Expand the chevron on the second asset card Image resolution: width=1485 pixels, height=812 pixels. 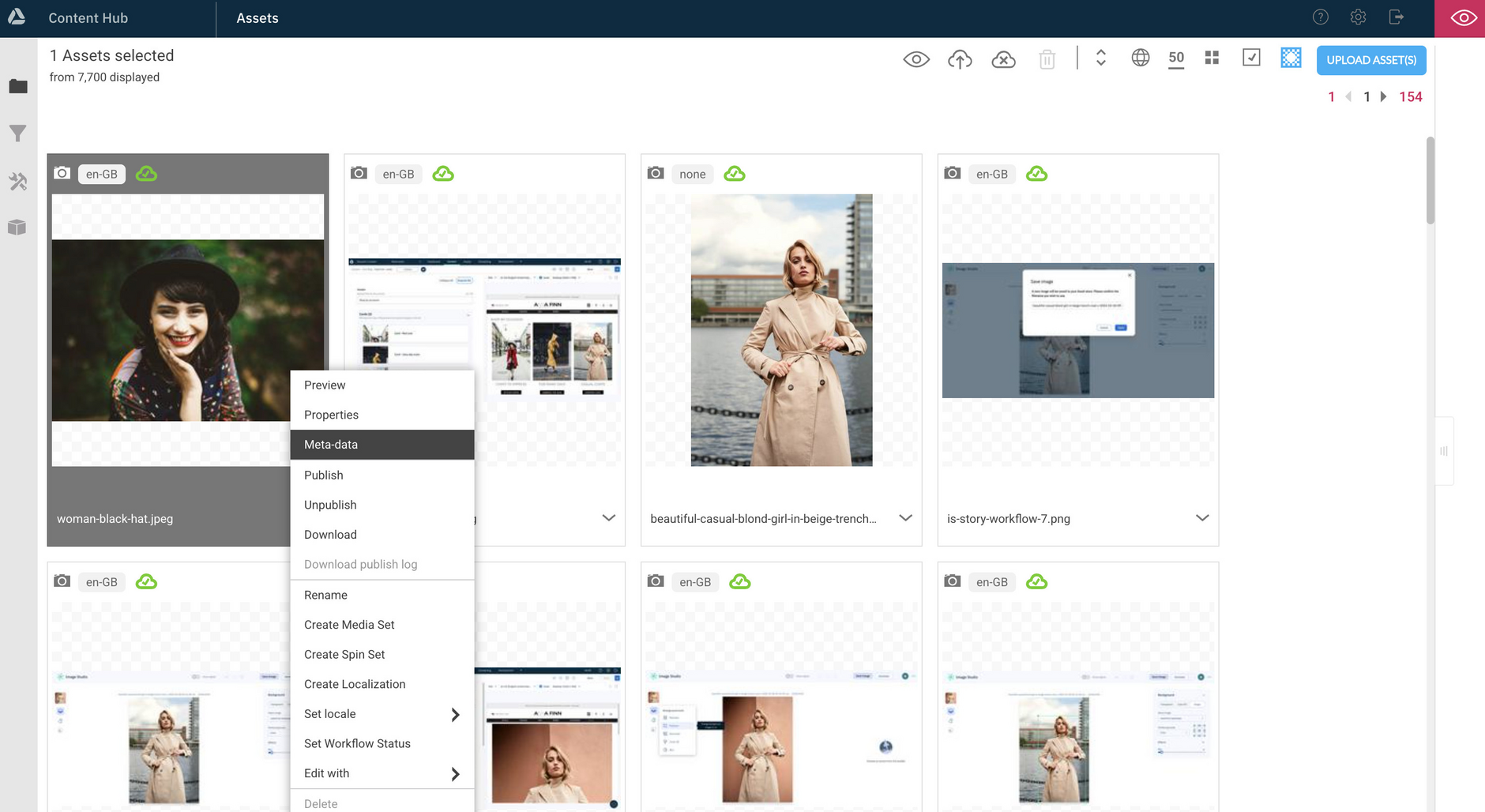[608, 518]
